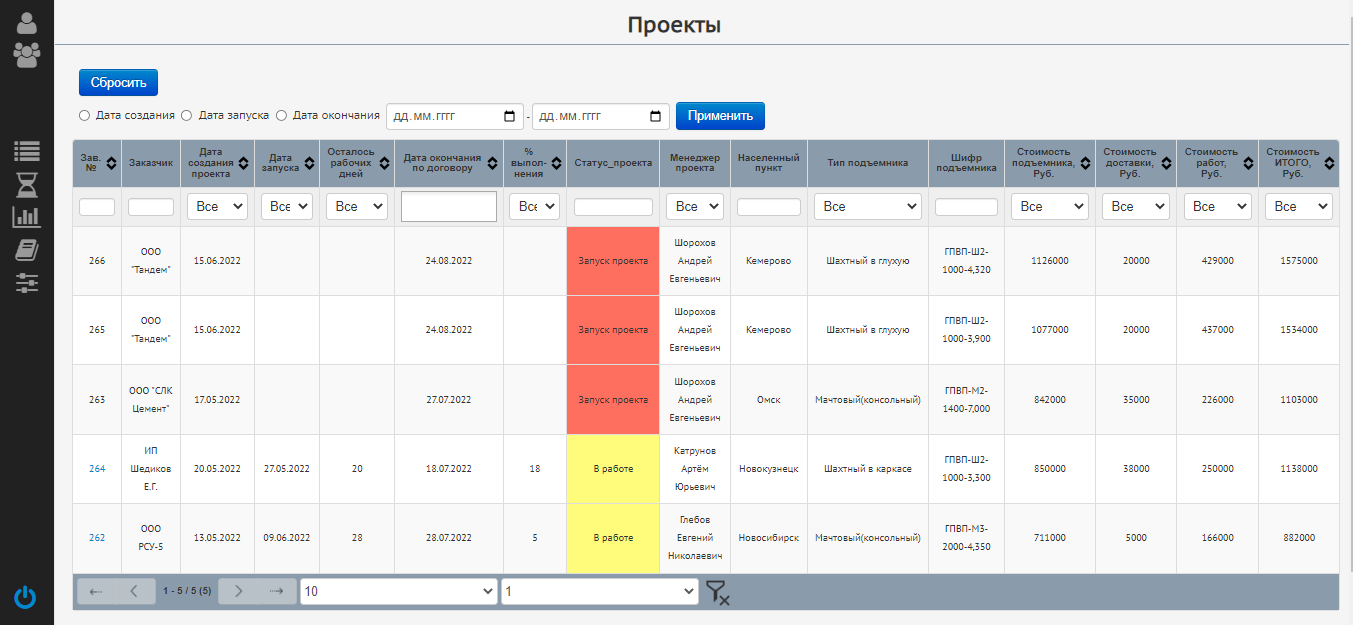Image resolution: width=1353 pixels, height=625 pixels.
Task: Click the Сбросить button
Action: click(x=118, y=83)
